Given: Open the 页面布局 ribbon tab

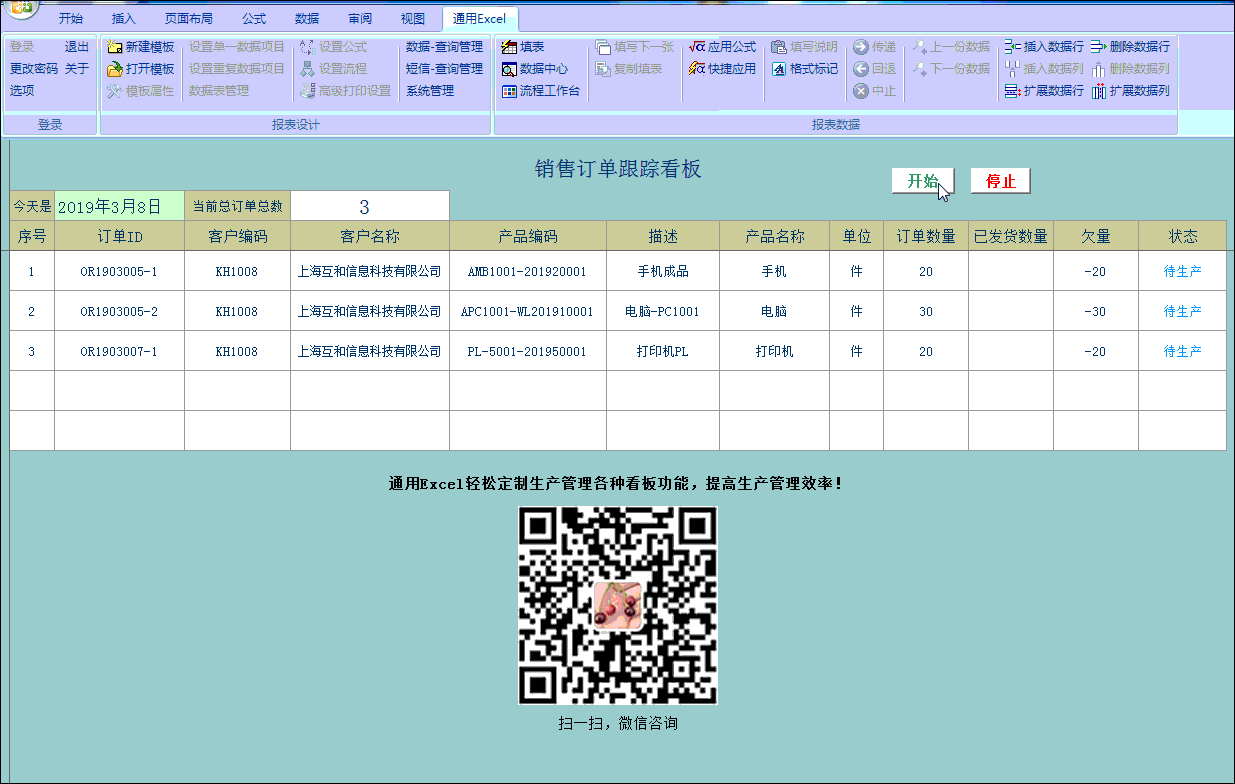Looking at the screenshot, I should [189, 19].
